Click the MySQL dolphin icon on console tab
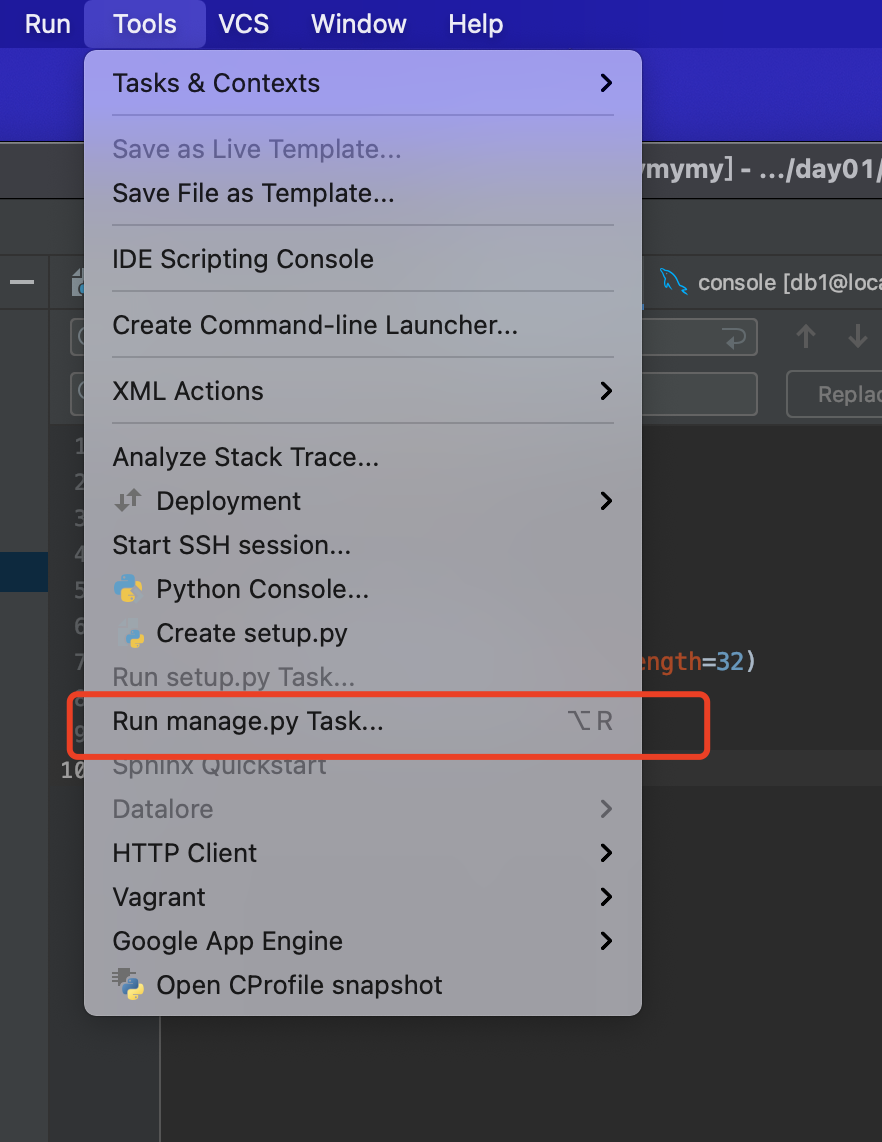Screen dimensions: 882x1142 [674, 283]
